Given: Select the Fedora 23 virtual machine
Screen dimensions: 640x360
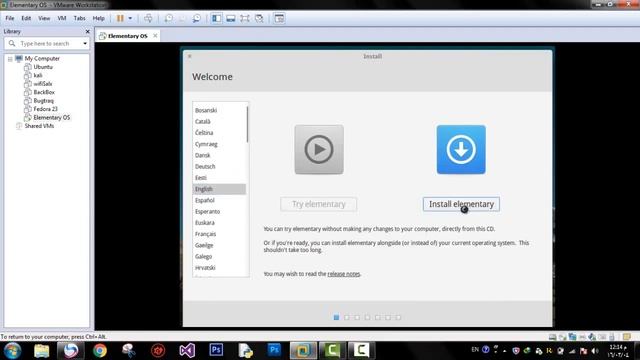Looking at the screenshot, I should pyautogui.click(x=45, y=109).
